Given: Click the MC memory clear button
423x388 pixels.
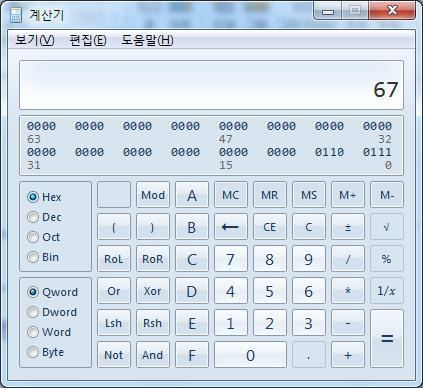Looking at the screenshot, I should 231,195.
